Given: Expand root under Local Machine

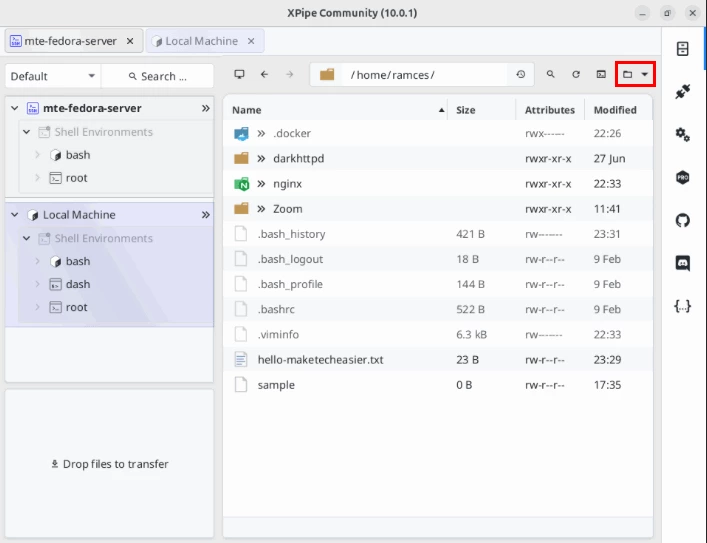Looking at the screenshot, I should point(37,307).
